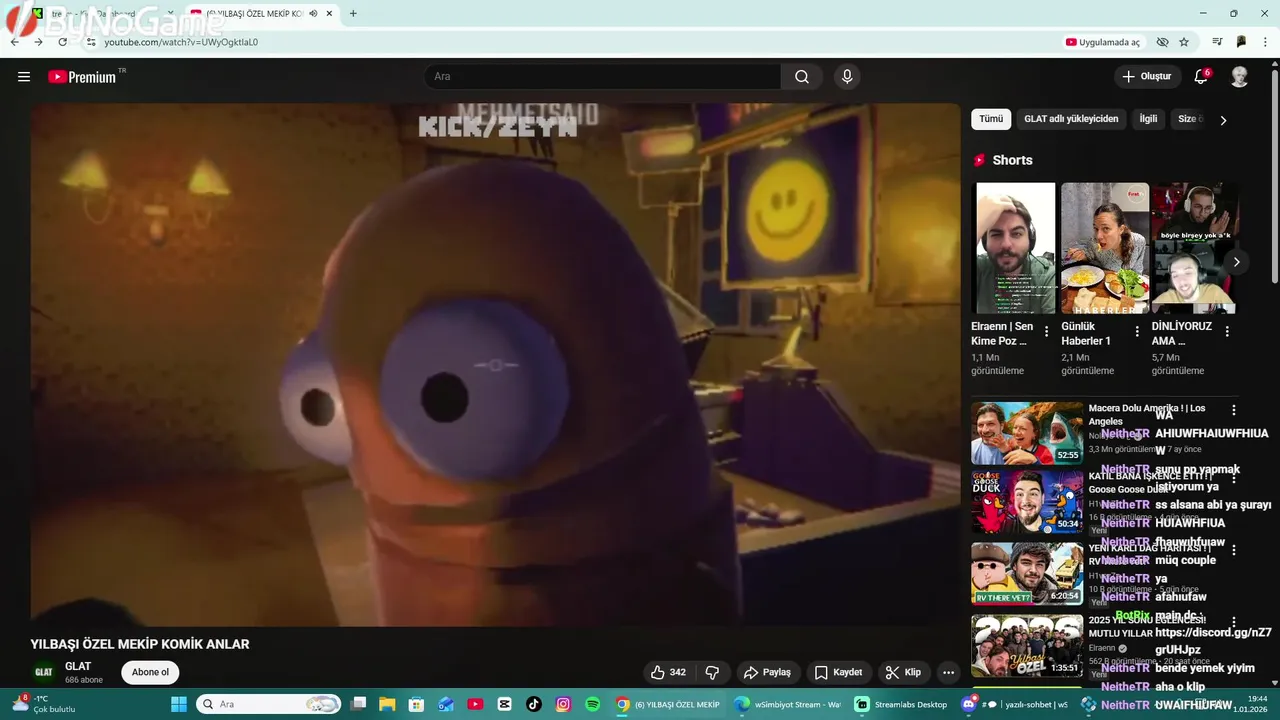Select the İlgili filter chip
Image resolution: width=1280 pixels, height=720 pixels.
[1148, 119]
